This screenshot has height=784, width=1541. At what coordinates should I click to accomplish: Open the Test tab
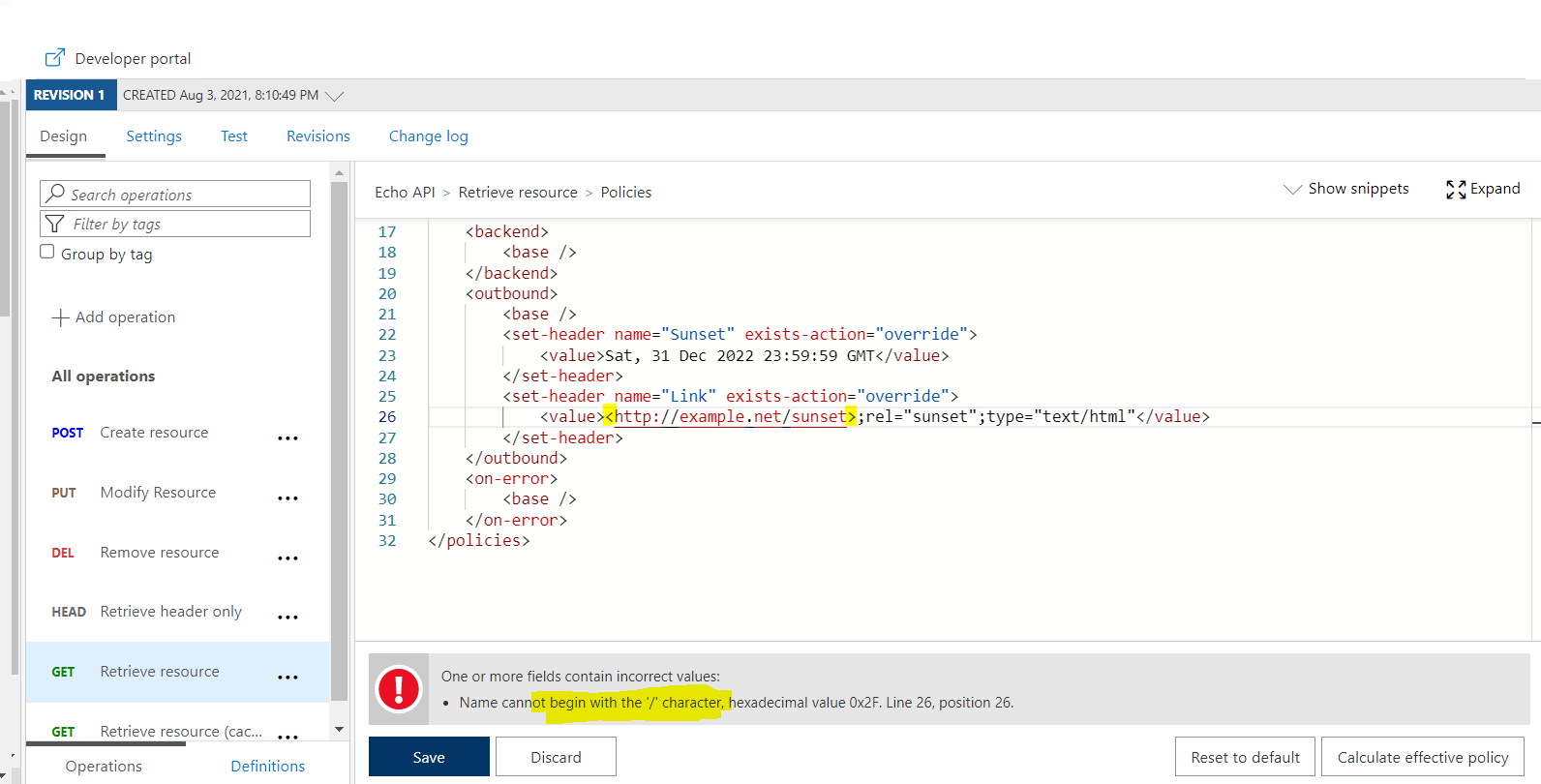pos(234,136)
